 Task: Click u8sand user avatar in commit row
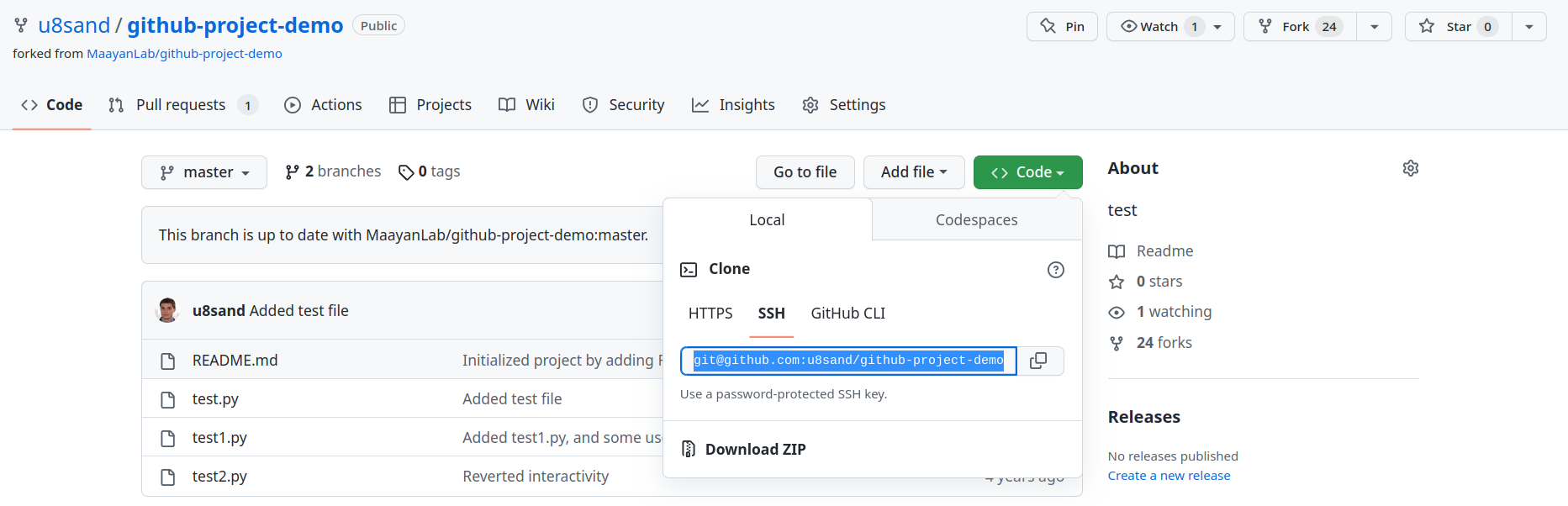167,310
